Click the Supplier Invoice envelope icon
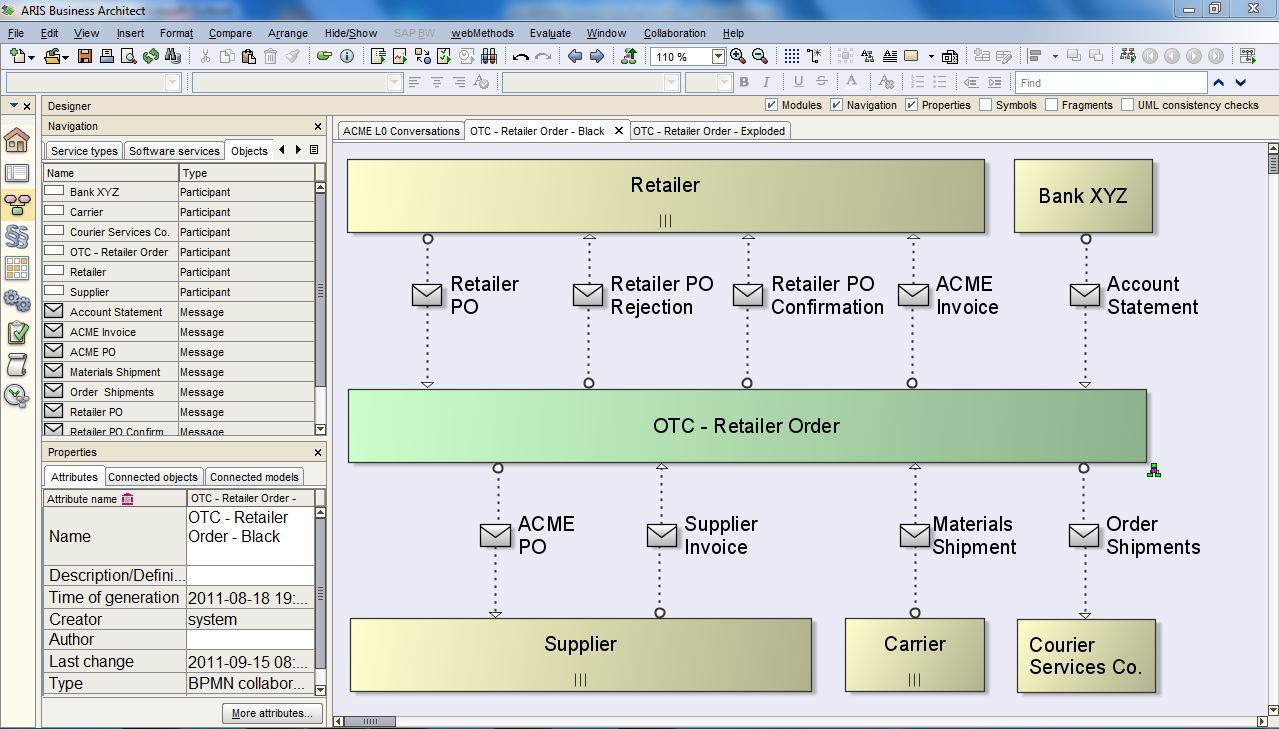The height and width of the screenshot is (729, 1279). [x=661, y=535]
